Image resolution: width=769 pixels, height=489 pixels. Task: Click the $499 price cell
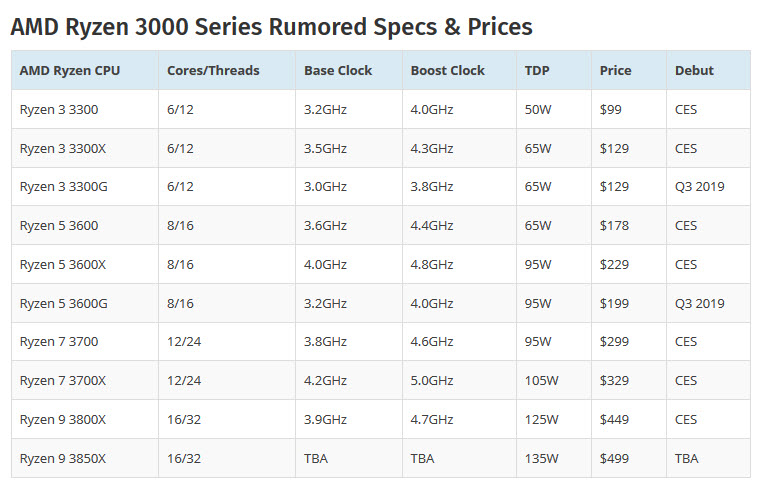614,458
